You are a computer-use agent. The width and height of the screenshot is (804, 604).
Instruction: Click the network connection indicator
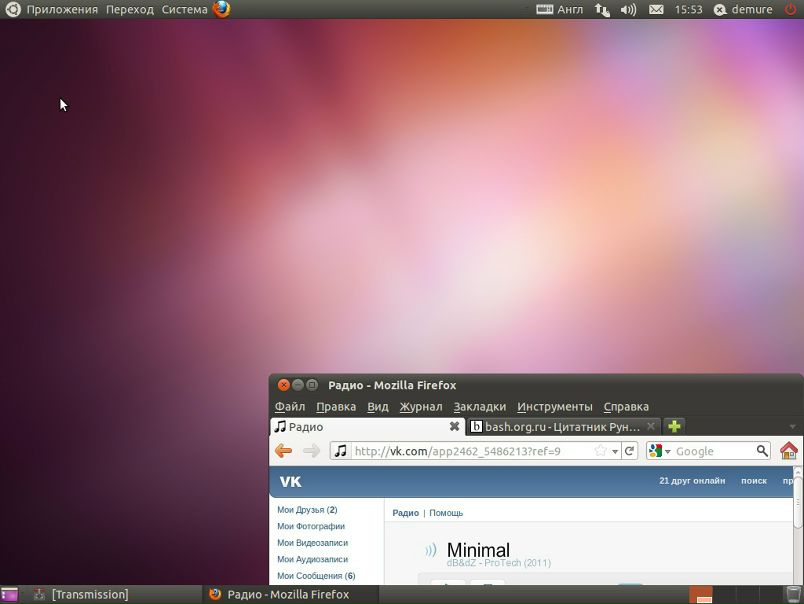point(602,9)
